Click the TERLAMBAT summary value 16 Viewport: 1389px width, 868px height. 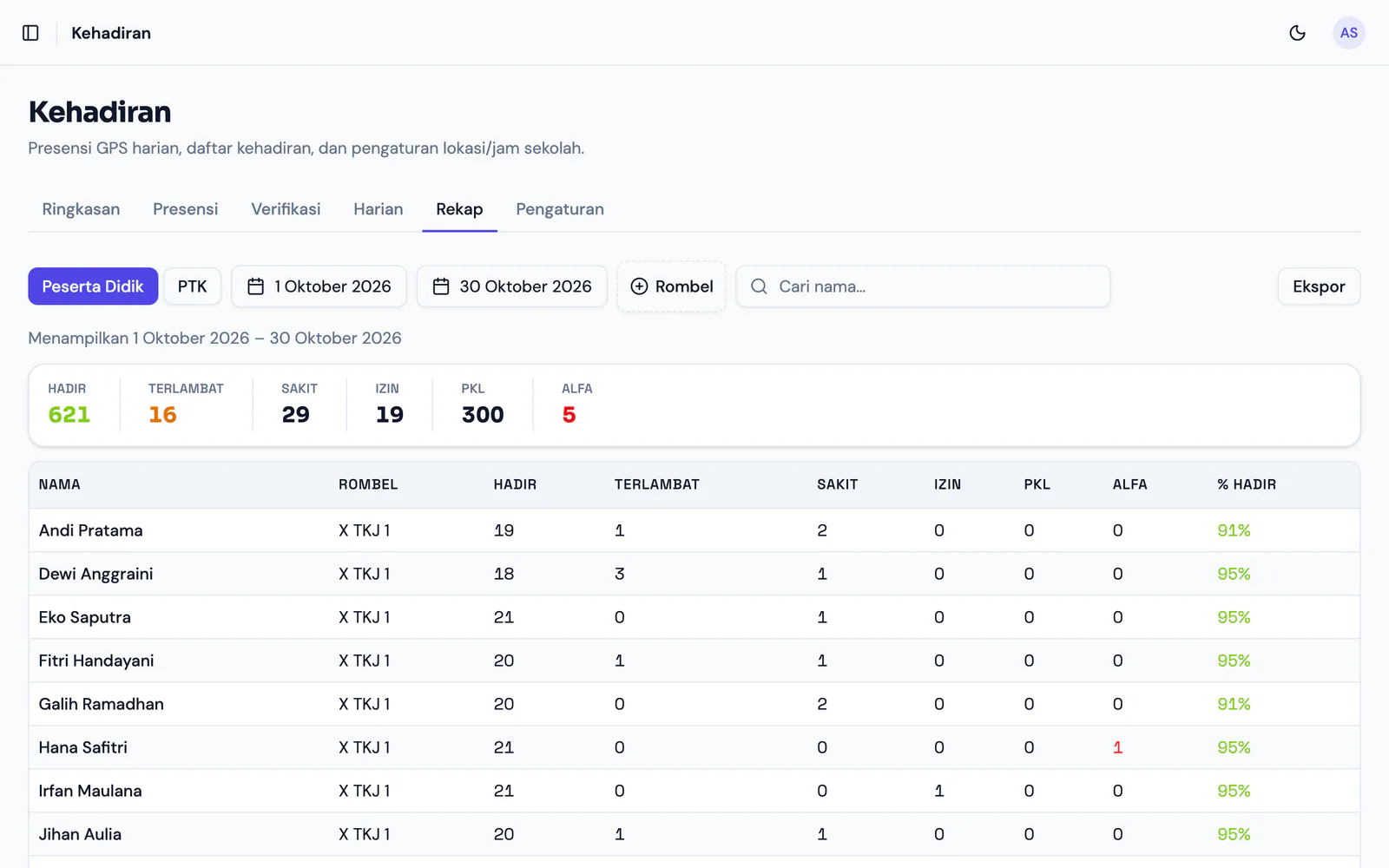pyautogui.click(x=162, y=415)
